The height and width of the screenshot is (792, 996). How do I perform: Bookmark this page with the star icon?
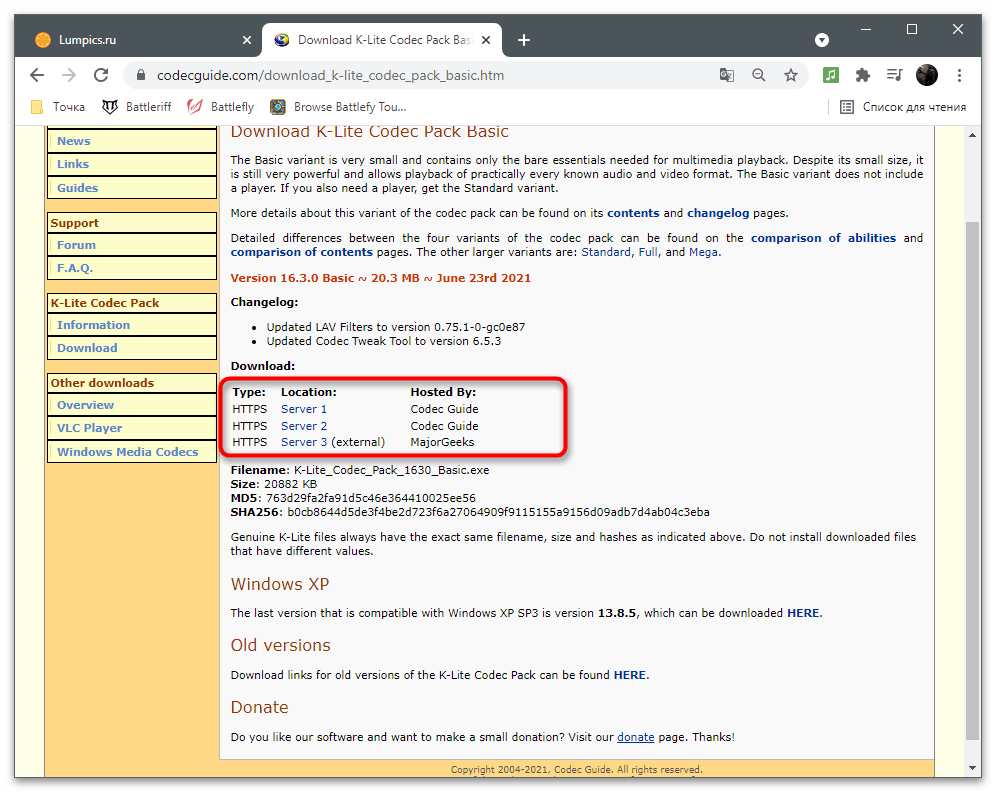791,75
